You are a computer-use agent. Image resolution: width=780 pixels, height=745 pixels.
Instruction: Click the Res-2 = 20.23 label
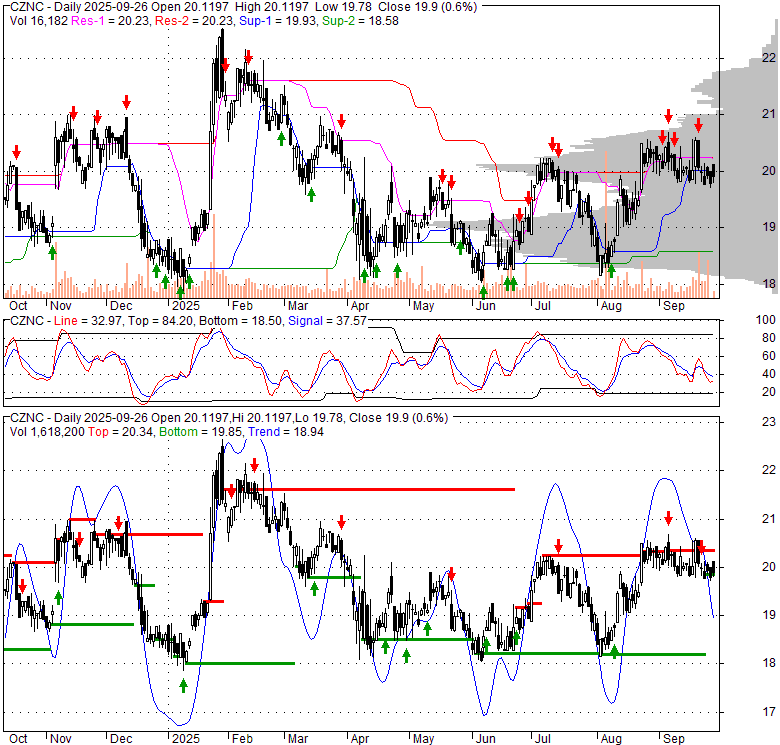tap(195, 21)
